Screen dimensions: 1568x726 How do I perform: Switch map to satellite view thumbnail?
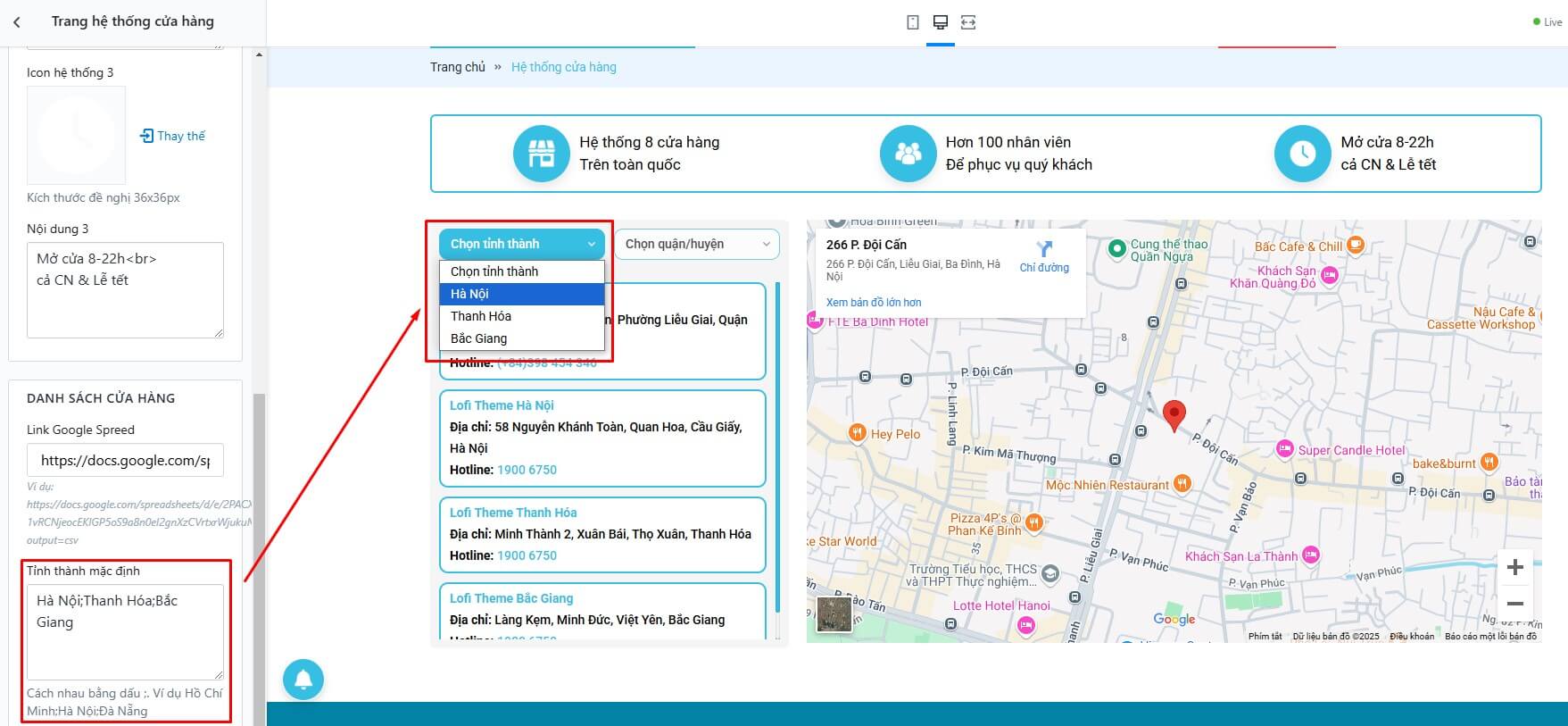coord(834,614)
